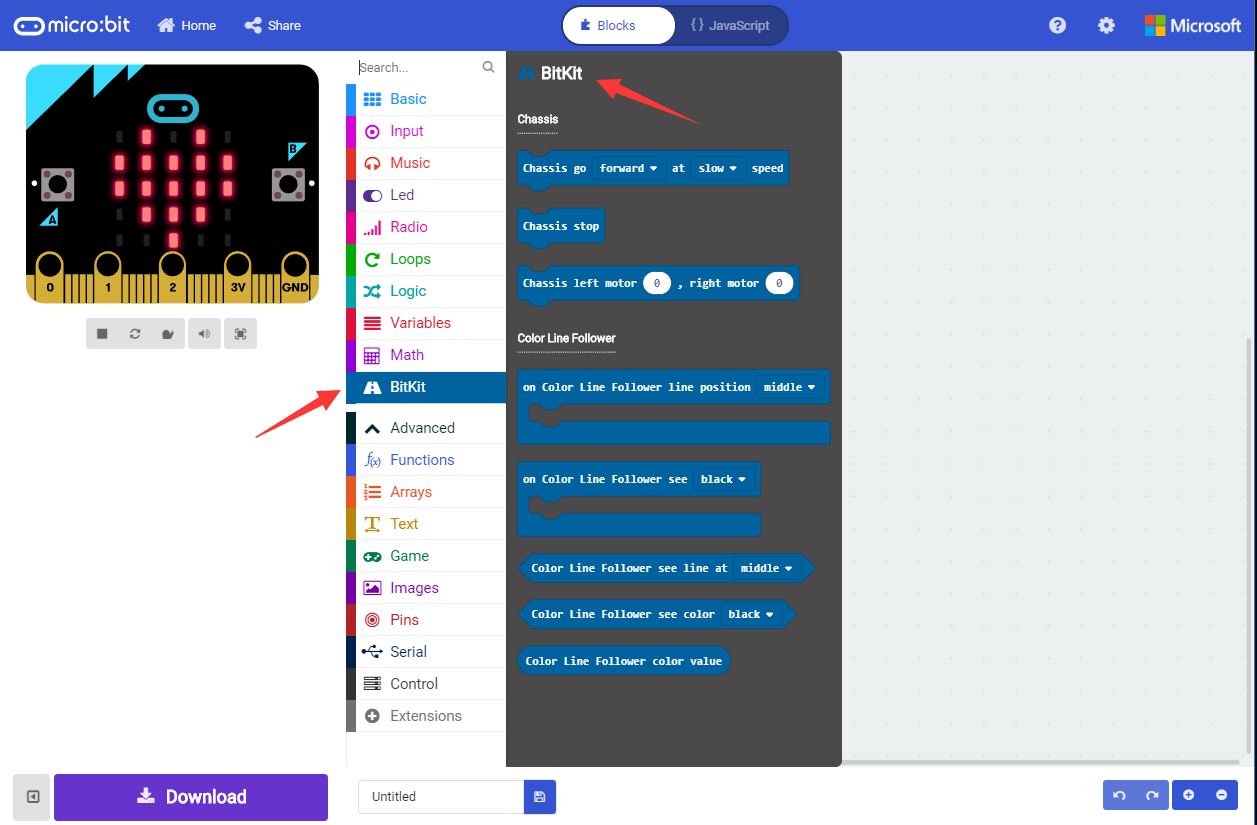
Task: Zoom in the workspace
Action: tap(1189, 796)
